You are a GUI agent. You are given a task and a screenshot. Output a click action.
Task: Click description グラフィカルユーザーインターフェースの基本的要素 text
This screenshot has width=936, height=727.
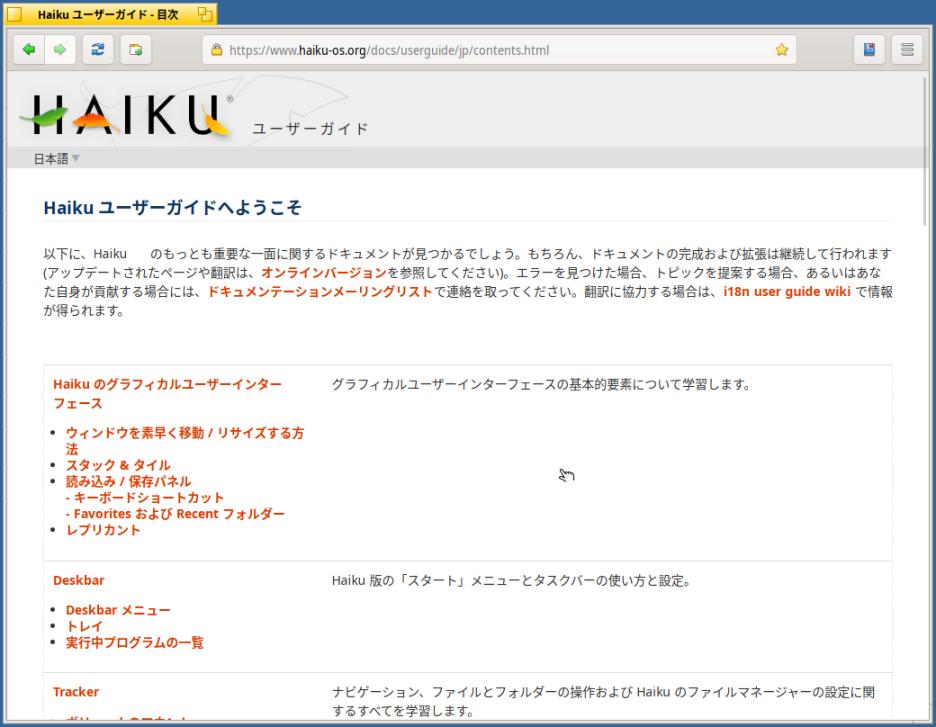point(541,384)
